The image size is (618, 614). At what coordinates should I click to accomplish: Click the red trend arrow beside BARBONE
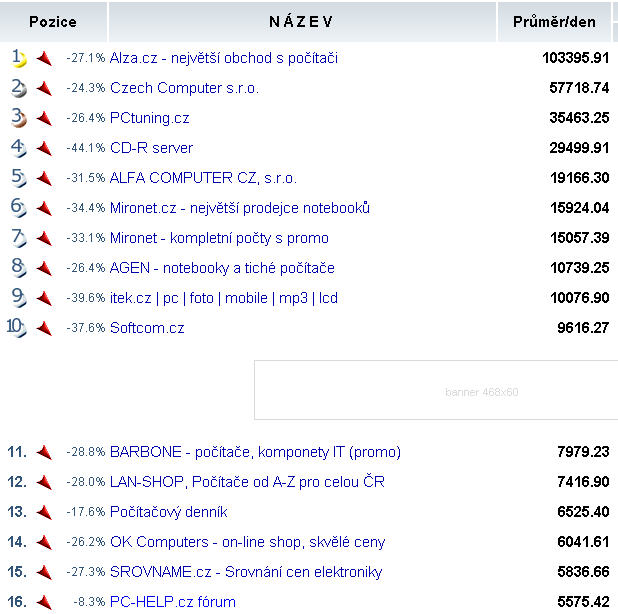(43, 452)
